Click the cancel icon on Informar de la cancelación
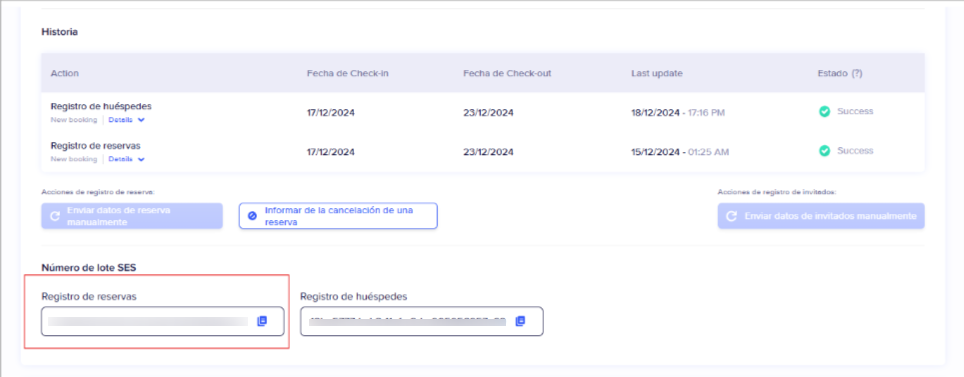964x377 pixels. pyautogui.click(x=252, y=216)
